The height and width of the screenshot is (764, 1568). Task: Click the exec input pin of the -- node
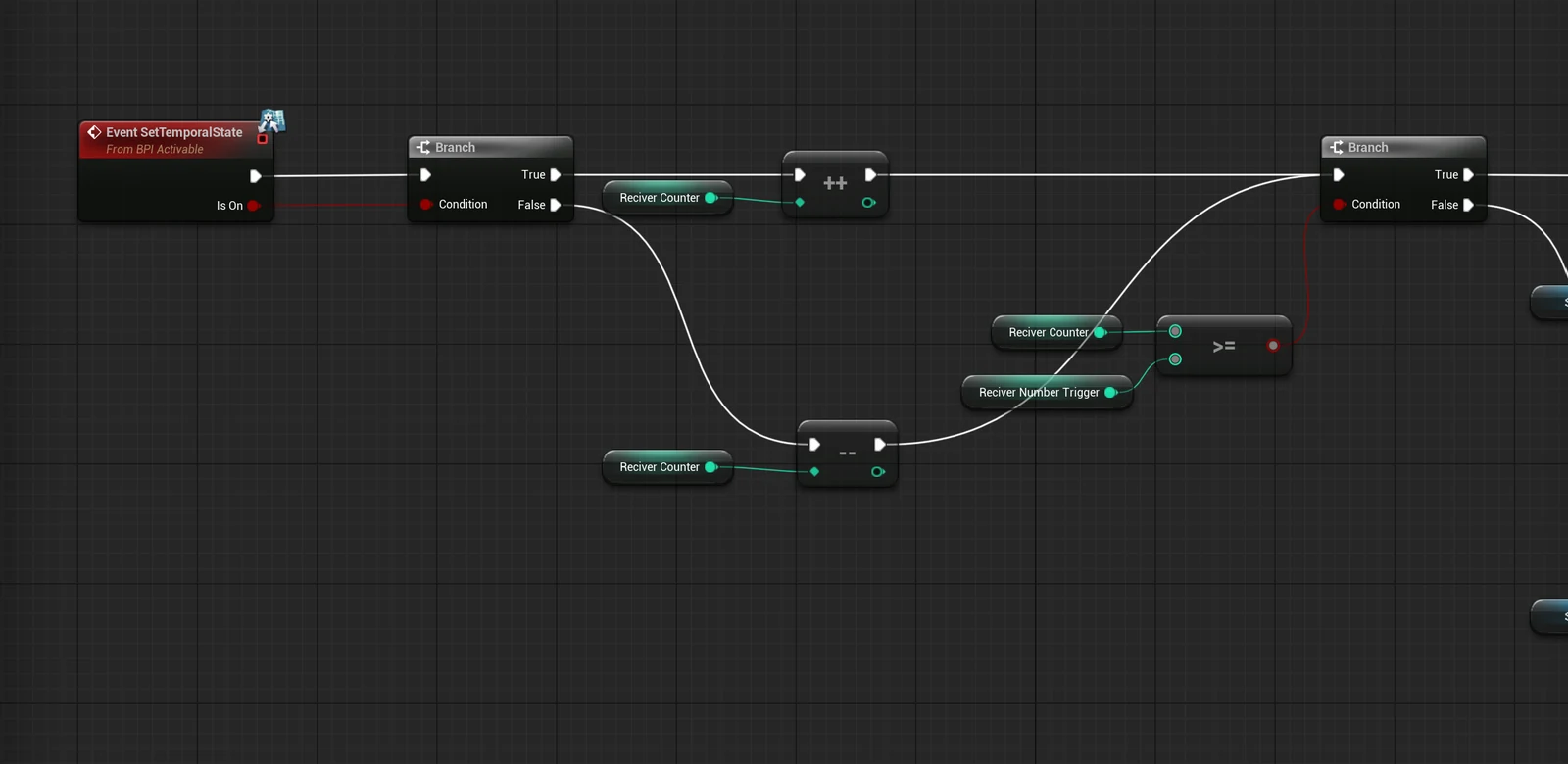814,445
